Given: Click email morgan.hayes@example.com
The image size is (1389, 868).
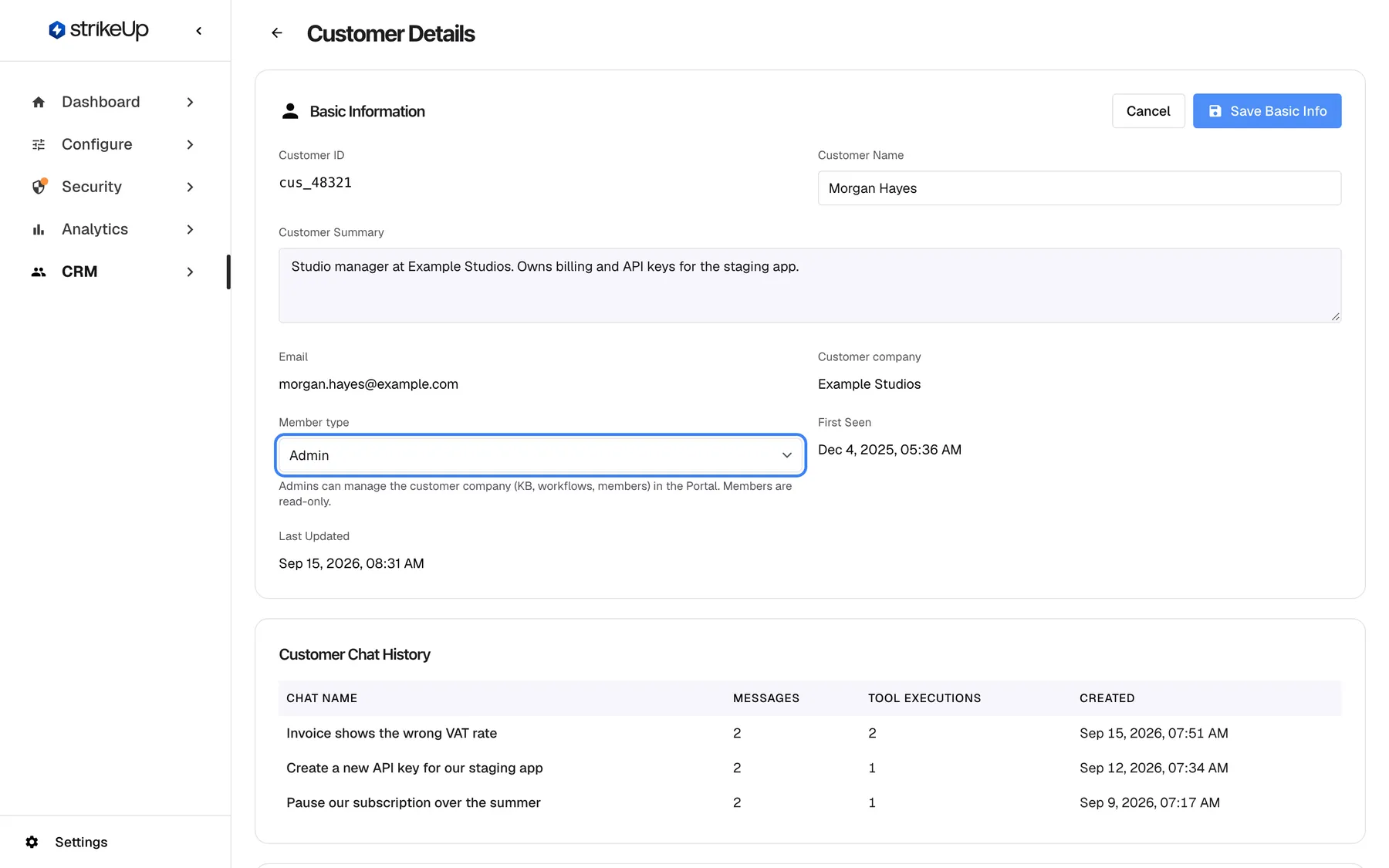Looking at the screenshot, I should click(368, 384).
